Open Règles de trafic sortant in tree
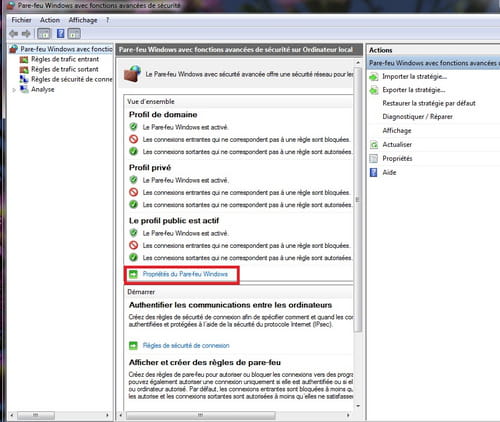This screenshot has height=422, width=500. tap(65, 69)
